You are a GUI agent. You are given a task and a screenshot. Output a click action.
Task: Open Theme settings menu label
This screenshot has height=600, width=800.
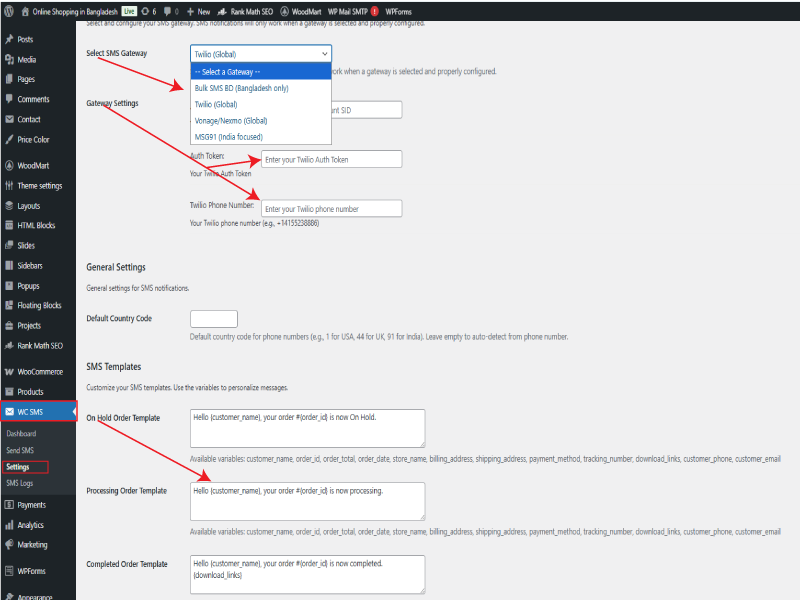(x=40, y=186)
